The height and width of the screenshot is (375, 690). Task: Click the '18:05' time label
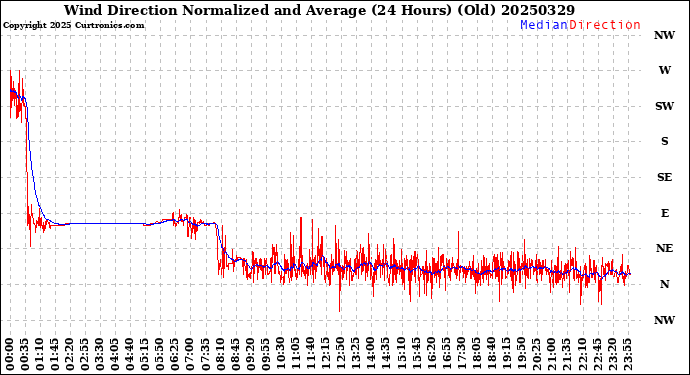pos(476,354)
